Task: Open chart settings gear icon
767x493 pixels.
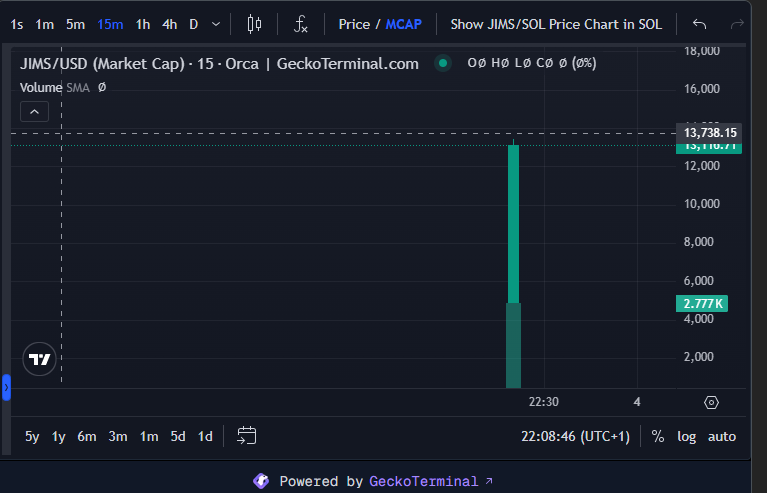Action: pyautogui.click(x=711, y=403)
